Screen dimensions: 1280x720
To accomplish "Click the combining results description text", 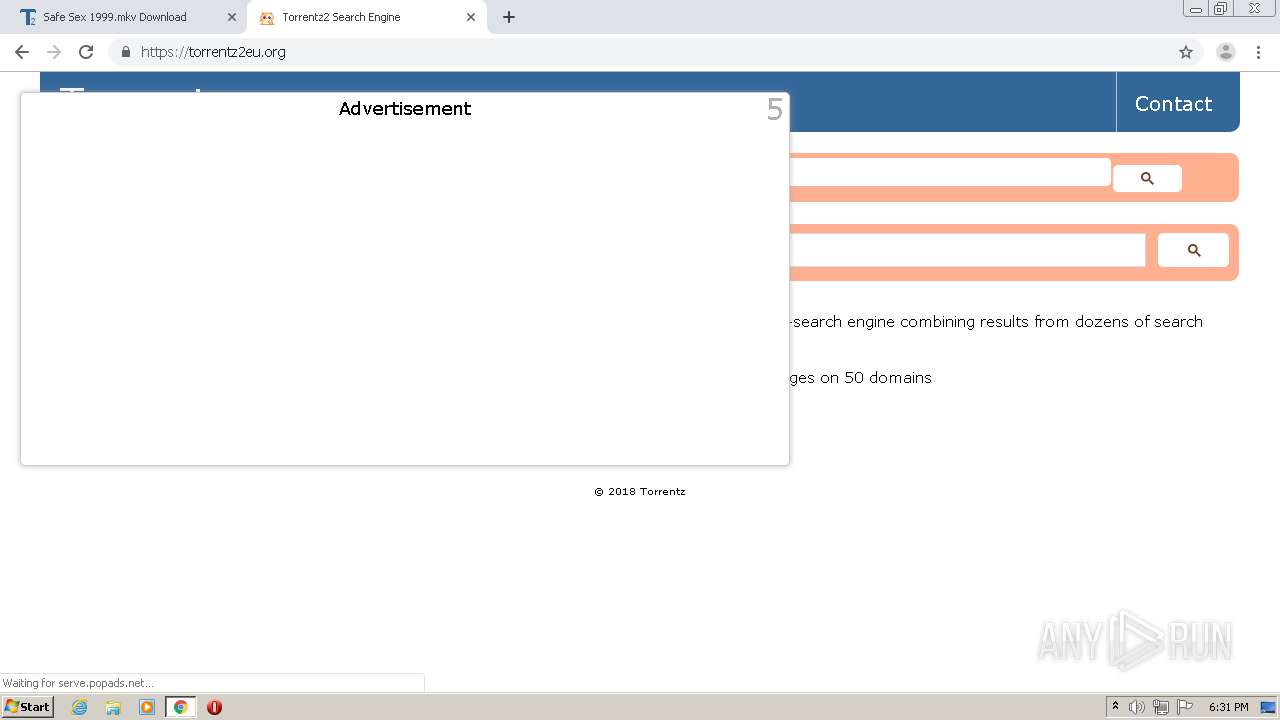I will 997,322.
